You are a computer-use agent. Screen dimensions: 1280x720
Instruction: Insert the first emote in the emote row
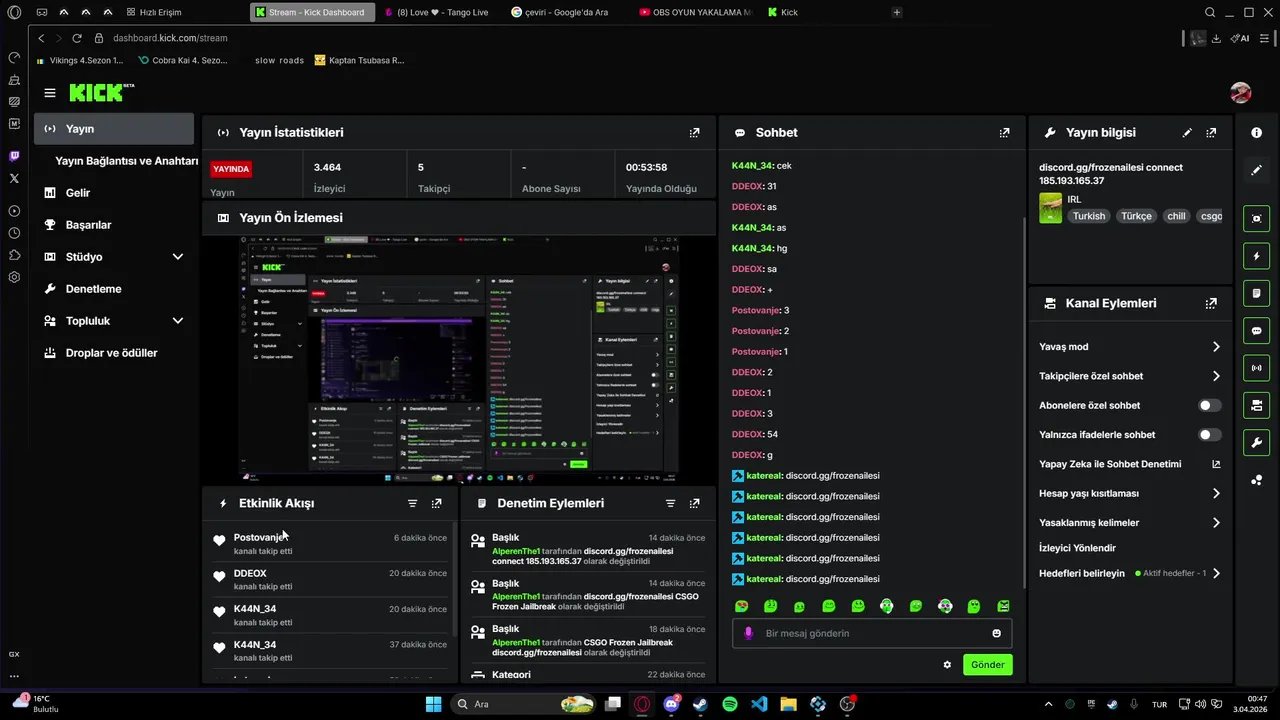(x=741, y=606)
